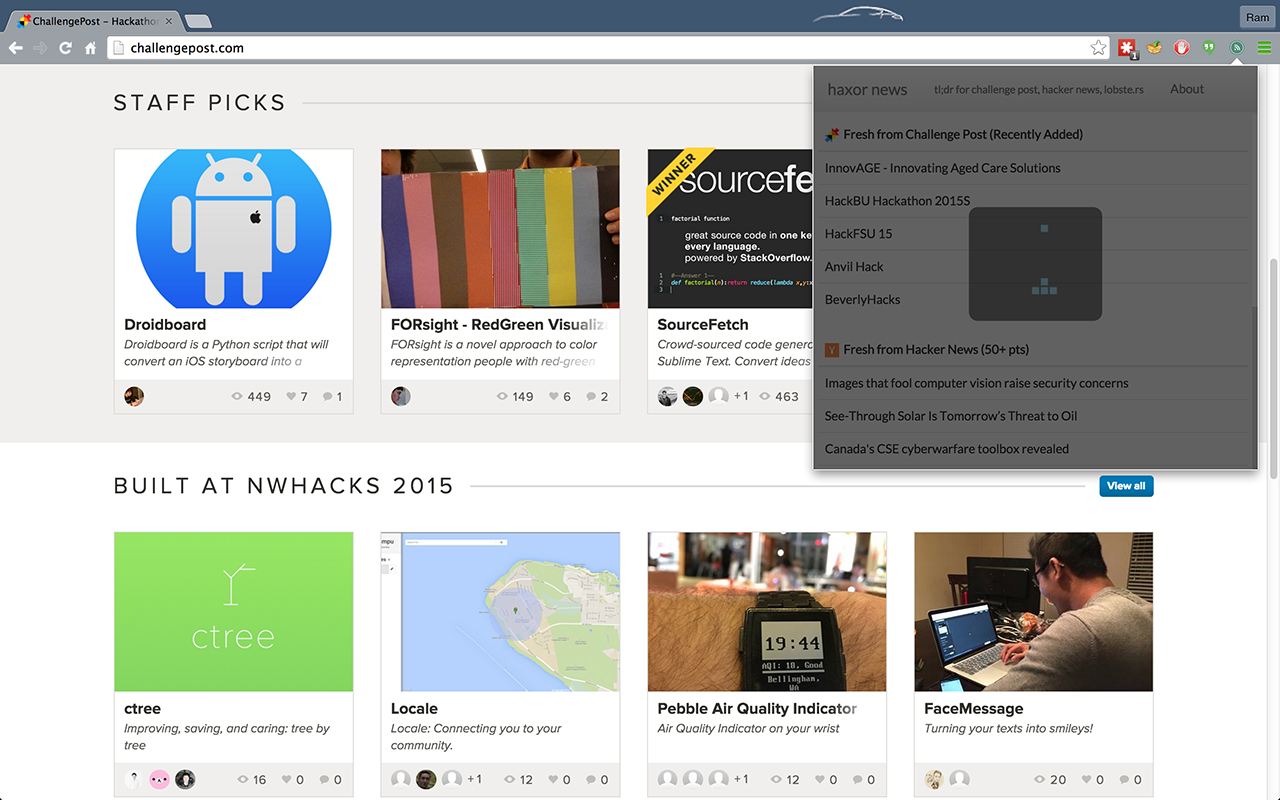Open FORsight - RedGreen project title
Screen dimensions: 1280x800
coord(499,324)
